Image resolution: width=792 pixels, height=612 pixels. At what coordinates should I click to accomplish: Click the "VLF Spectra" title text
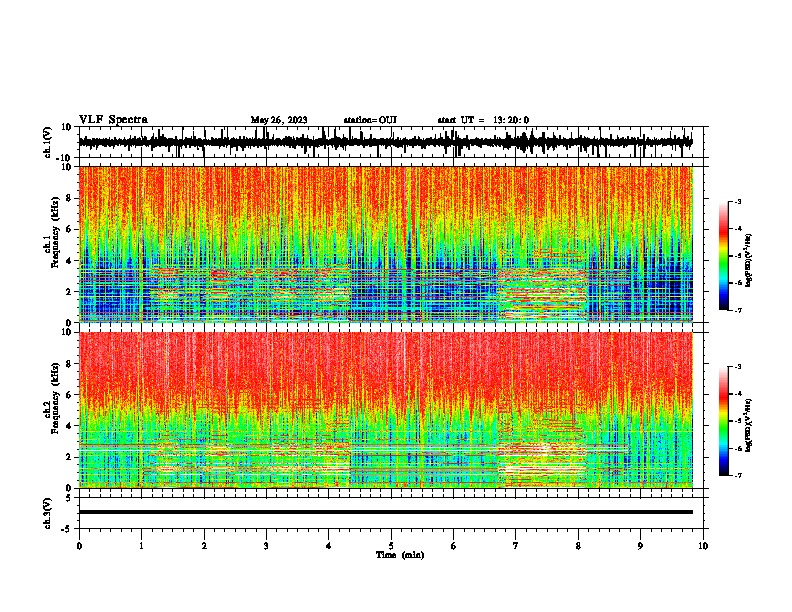pos(113,120)
